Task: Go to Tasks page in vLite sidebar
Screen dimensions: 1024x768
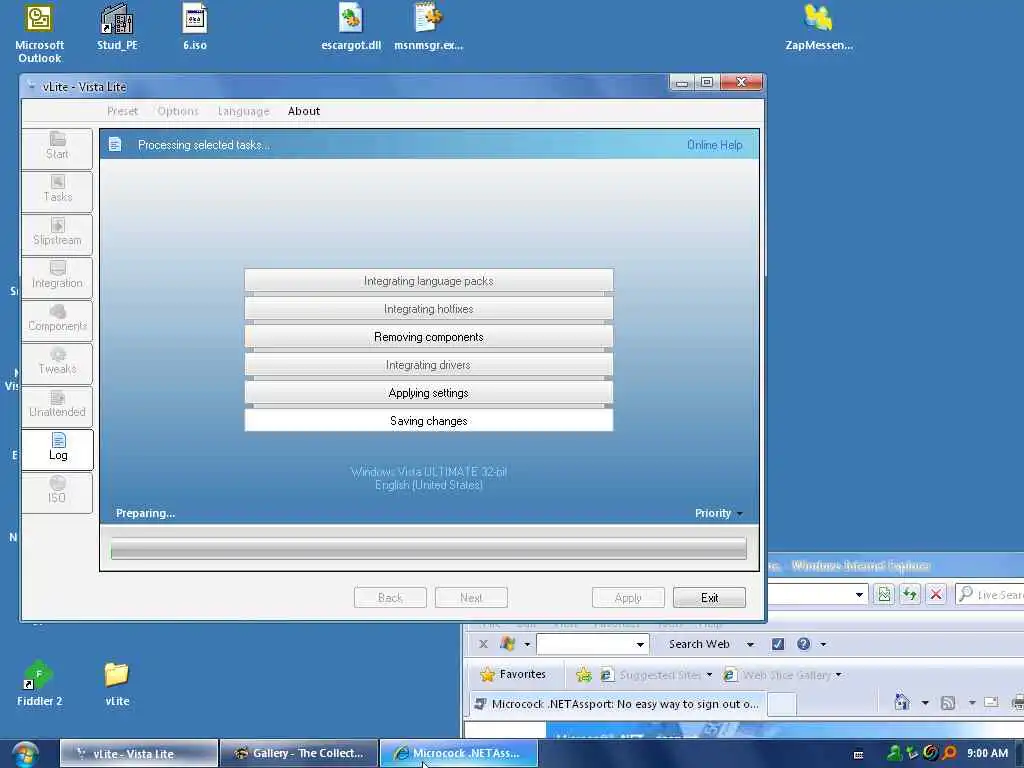Action: pyautogui.click(x=57, y=191)
